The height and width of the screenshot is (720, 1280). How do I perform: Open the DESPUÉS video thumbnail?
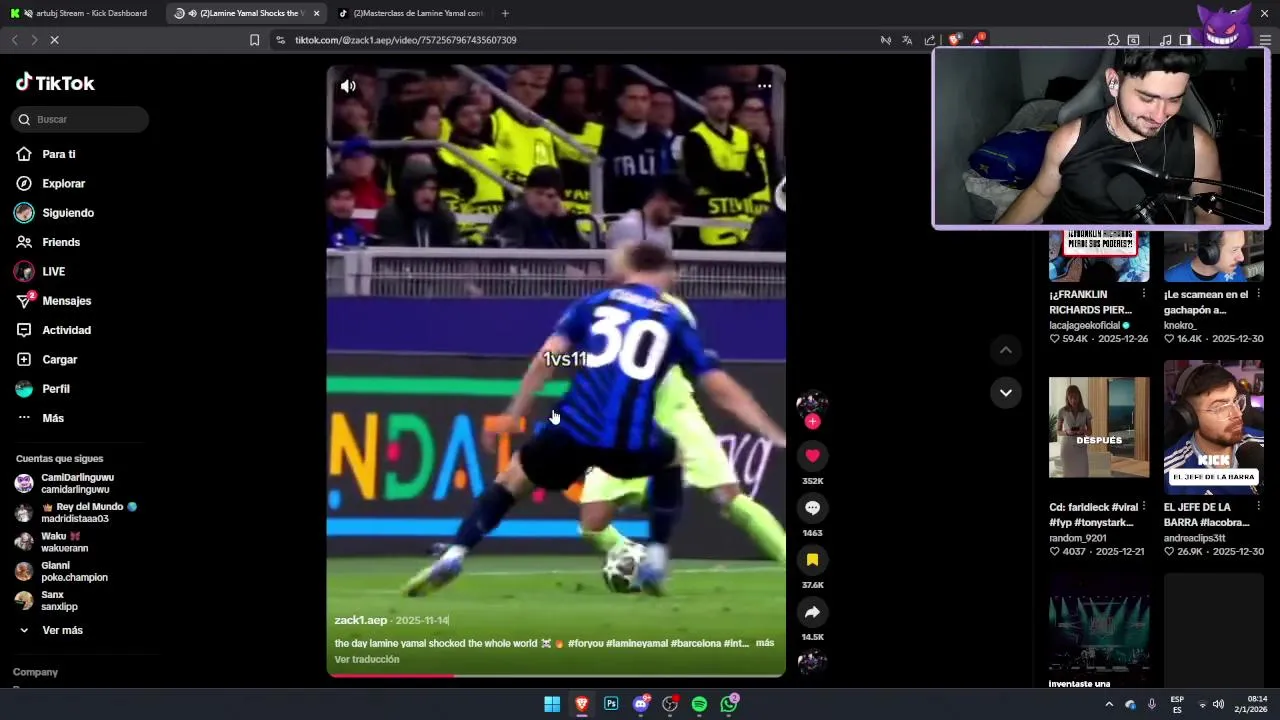click(x=1099, y=427)
